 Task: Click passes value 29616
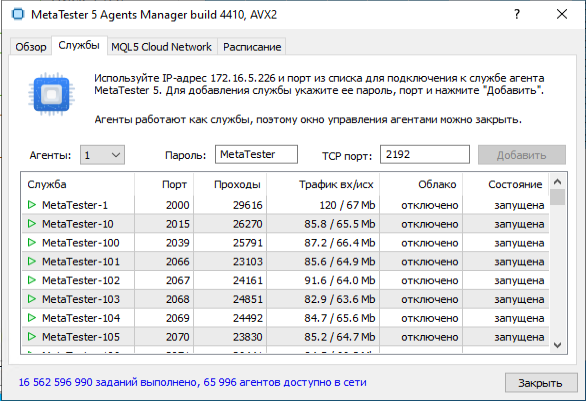click(248, 205)
